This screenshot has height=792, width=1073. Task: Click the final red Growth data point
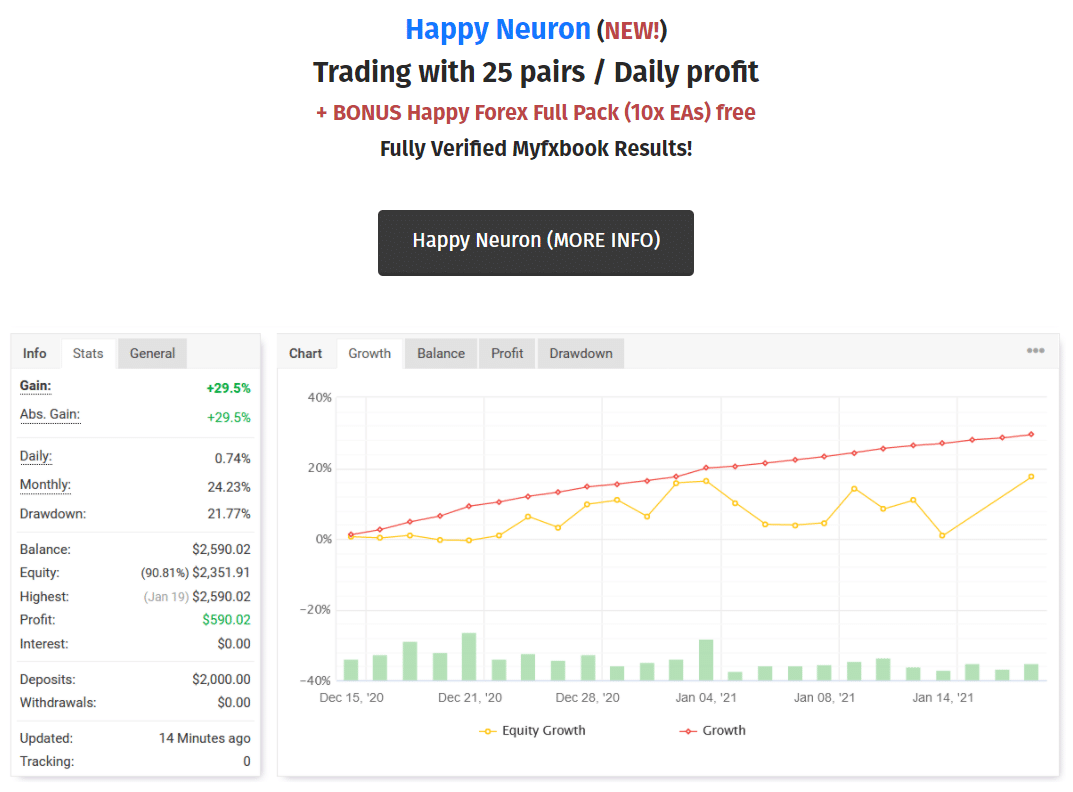1031,435
